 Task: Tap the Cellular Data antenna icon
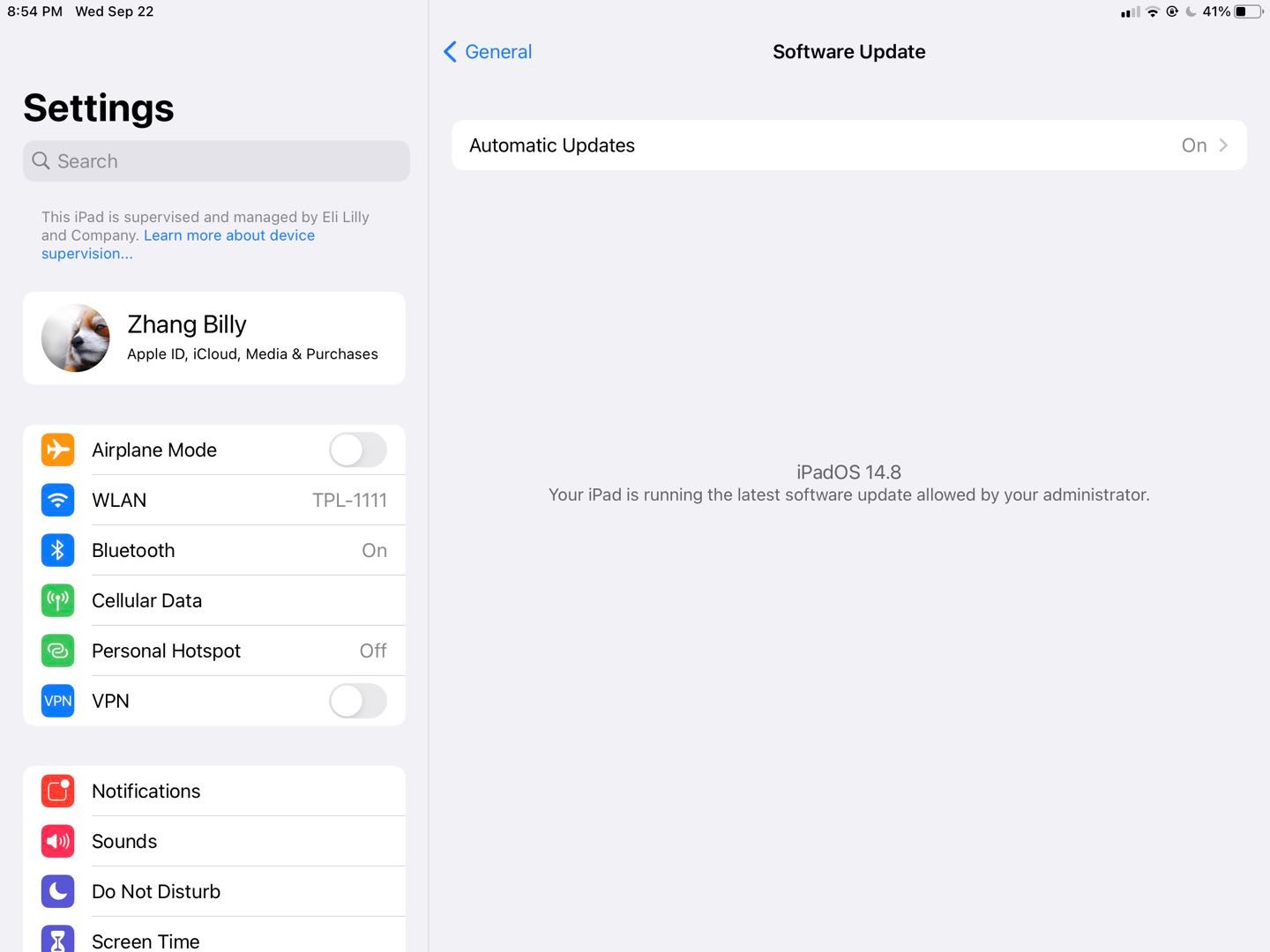[x=57, y=600]
